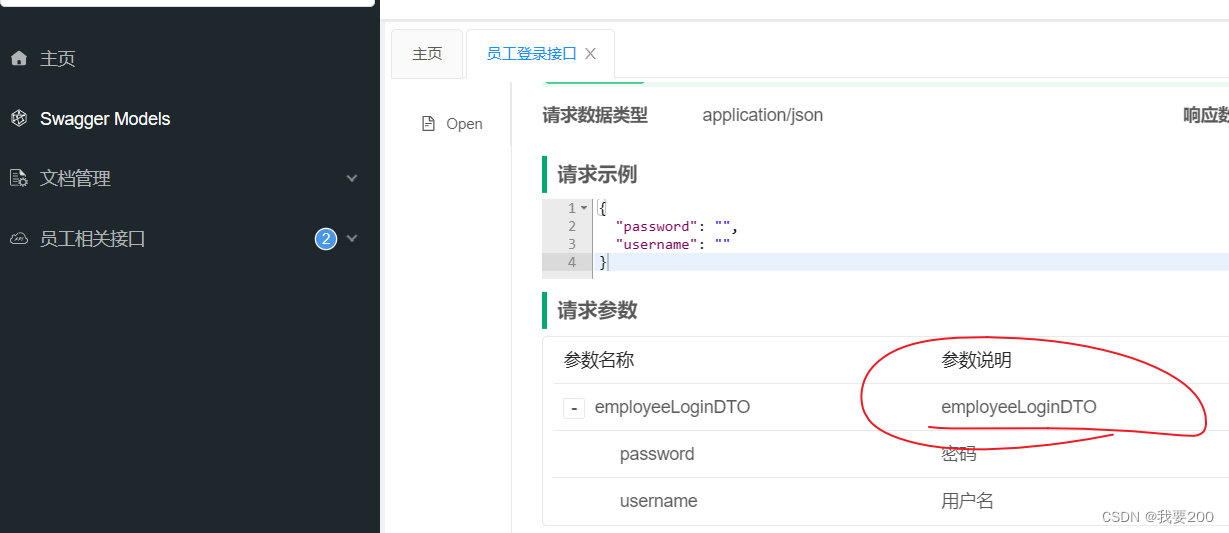
Task: Click the 密码 description cell
Action: tap(959, 454)
